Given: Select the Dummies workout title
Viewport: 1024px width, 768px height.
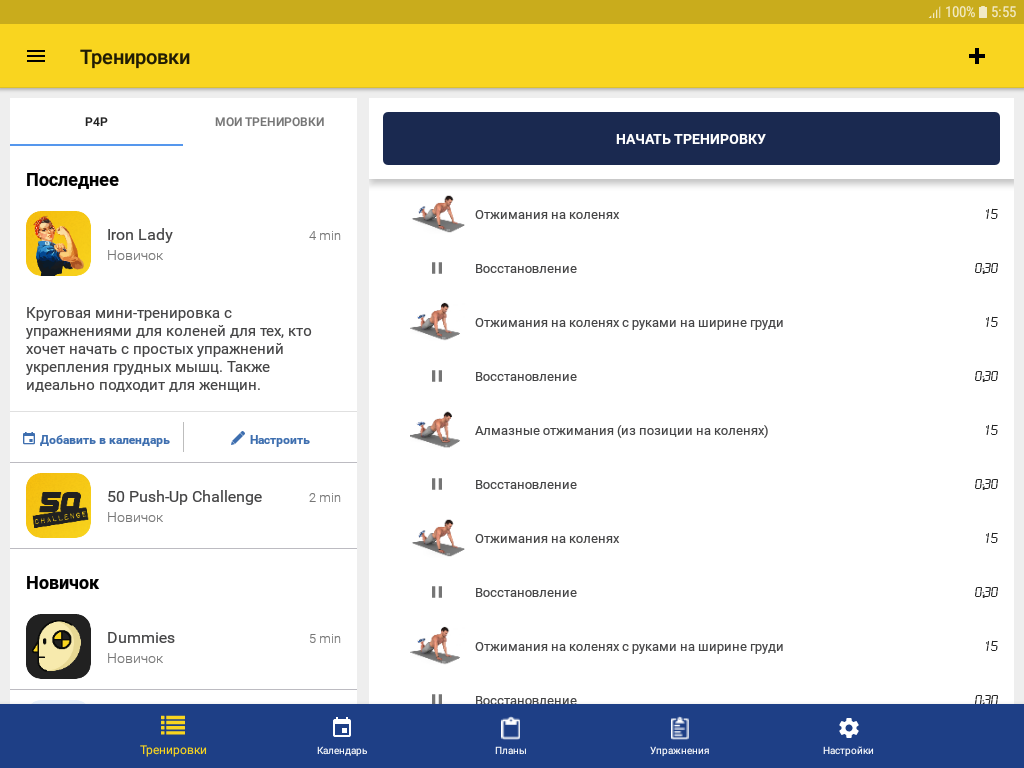Looking at the screenshot, I should coord(141,637).
